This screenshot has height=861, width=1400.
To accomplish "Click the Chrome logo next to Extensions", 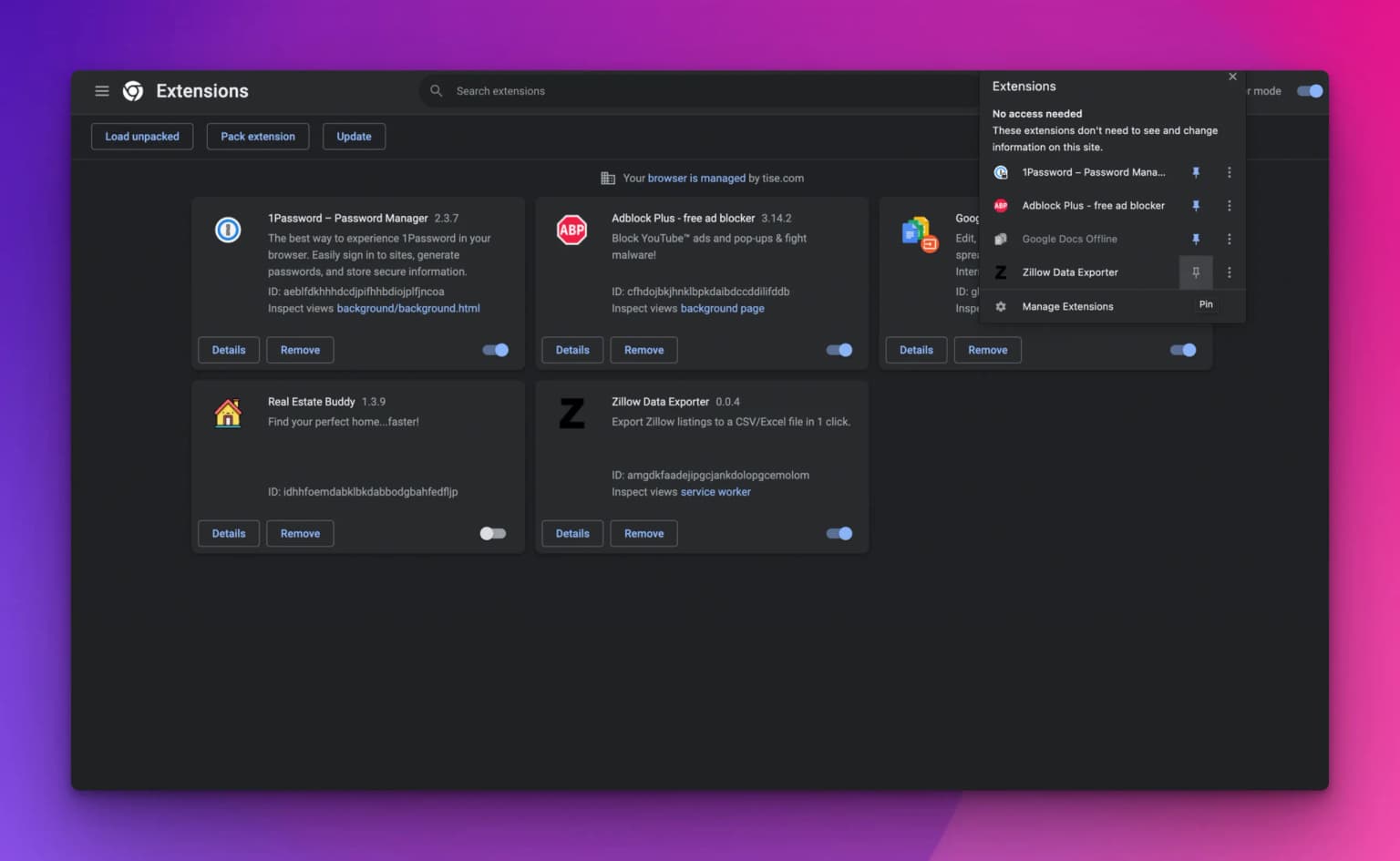I will click(x=133, y=91).
